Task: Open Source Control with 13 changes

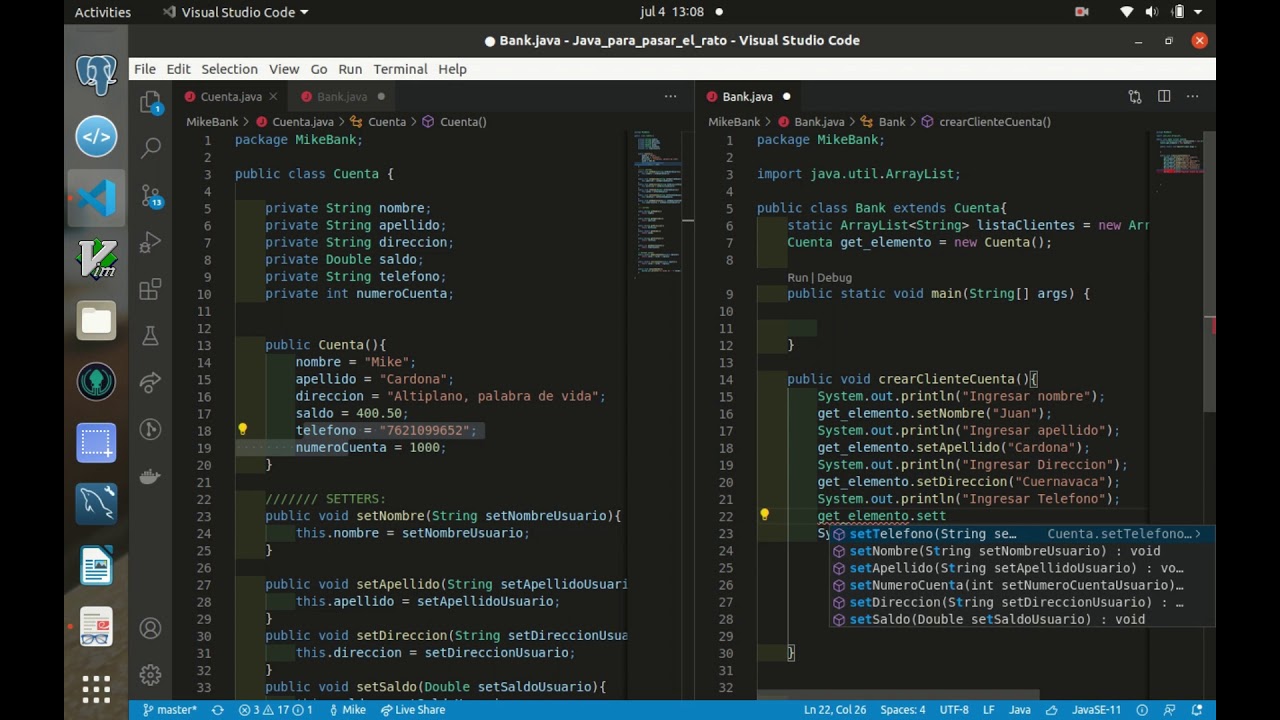Action: [x=151, y=195]
